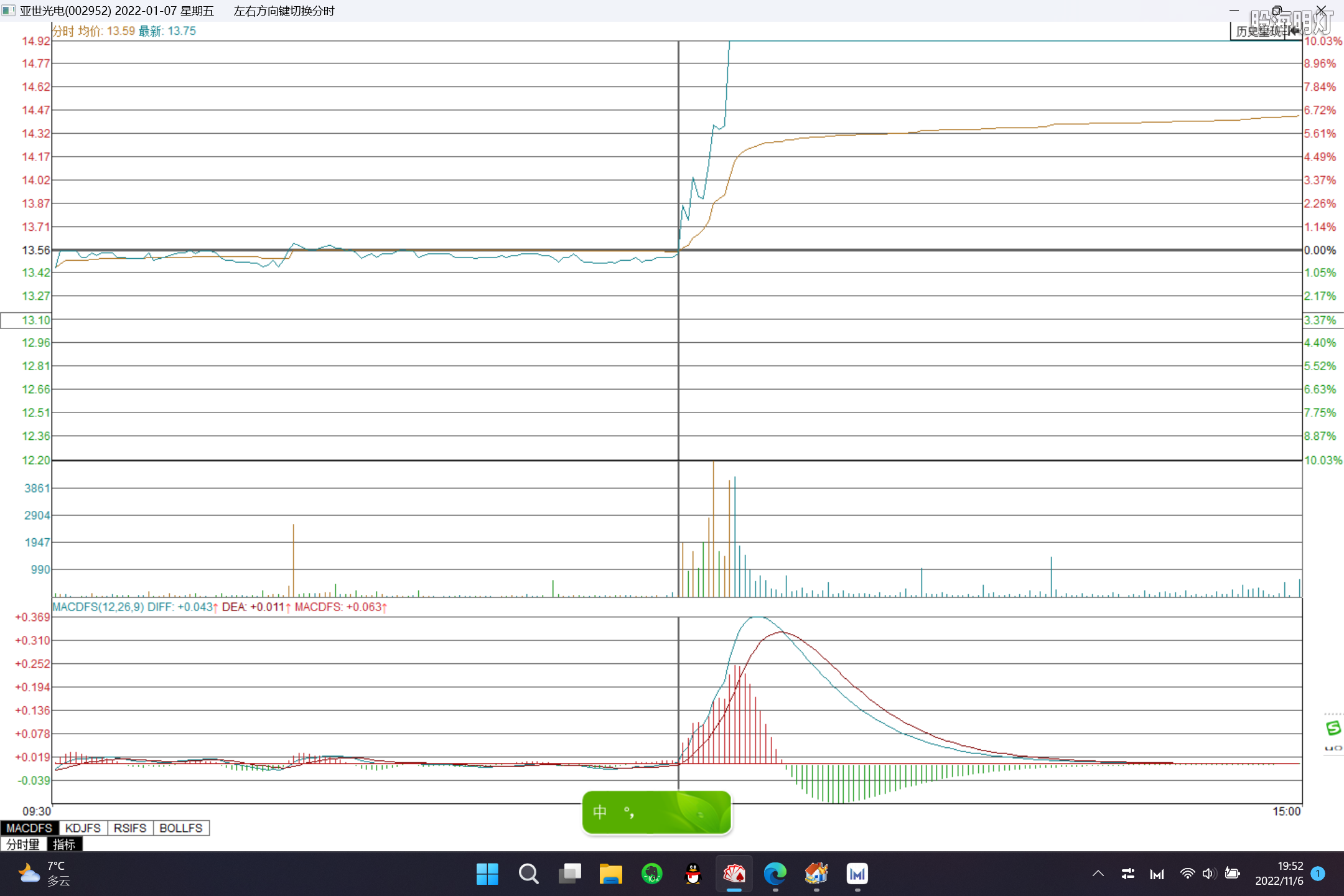Select the 分时量 tab

23,844
